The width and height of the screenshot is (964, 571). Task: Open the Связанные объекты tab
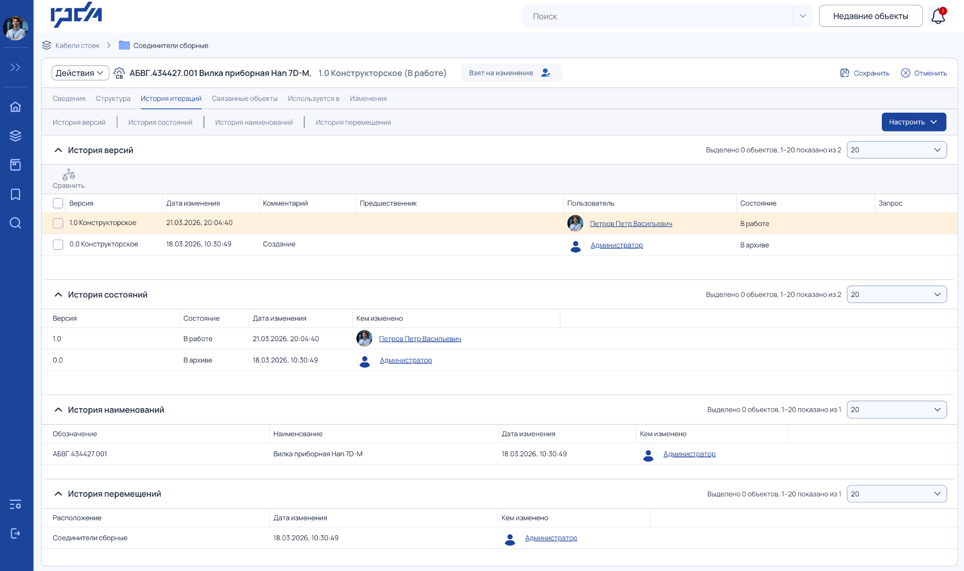pos(245,98)
